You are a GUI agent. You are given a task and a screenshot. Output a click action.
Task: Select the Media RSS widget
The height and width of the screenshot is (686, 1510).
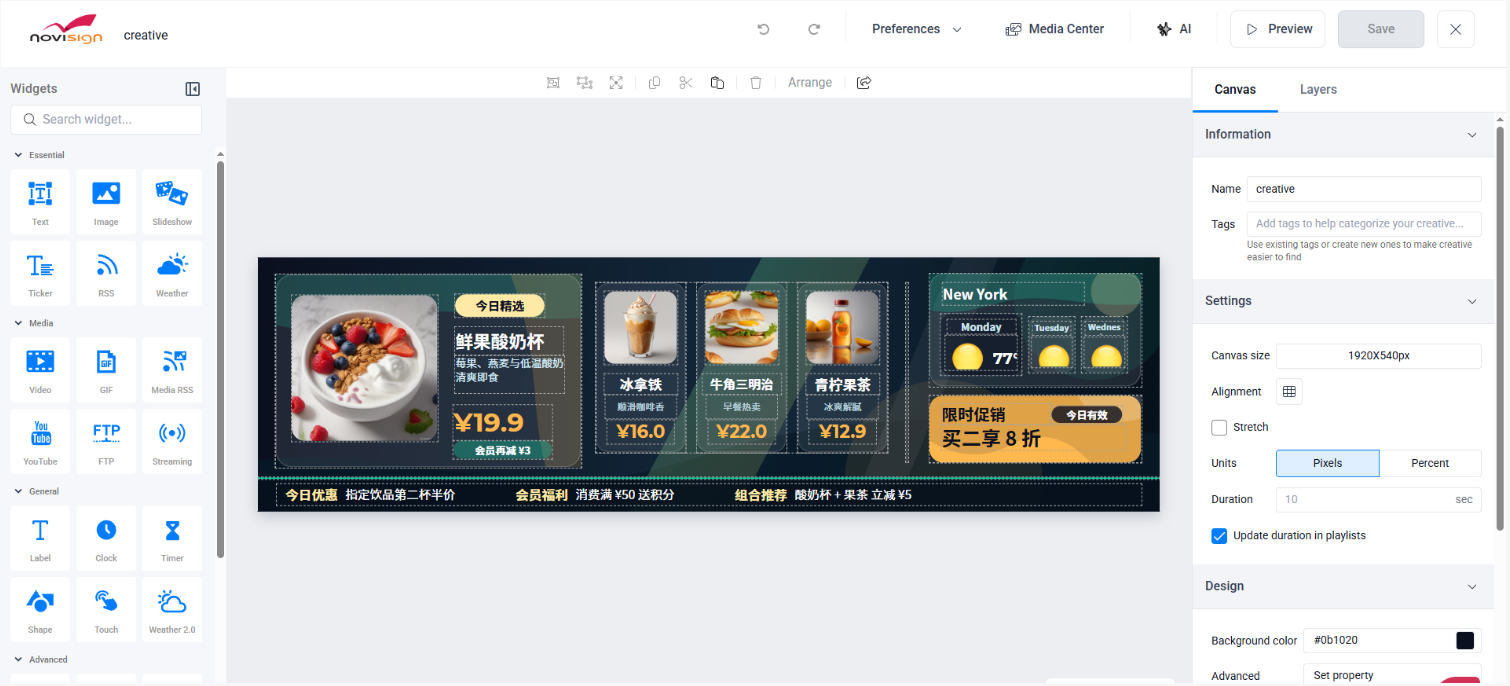point(172,369)
